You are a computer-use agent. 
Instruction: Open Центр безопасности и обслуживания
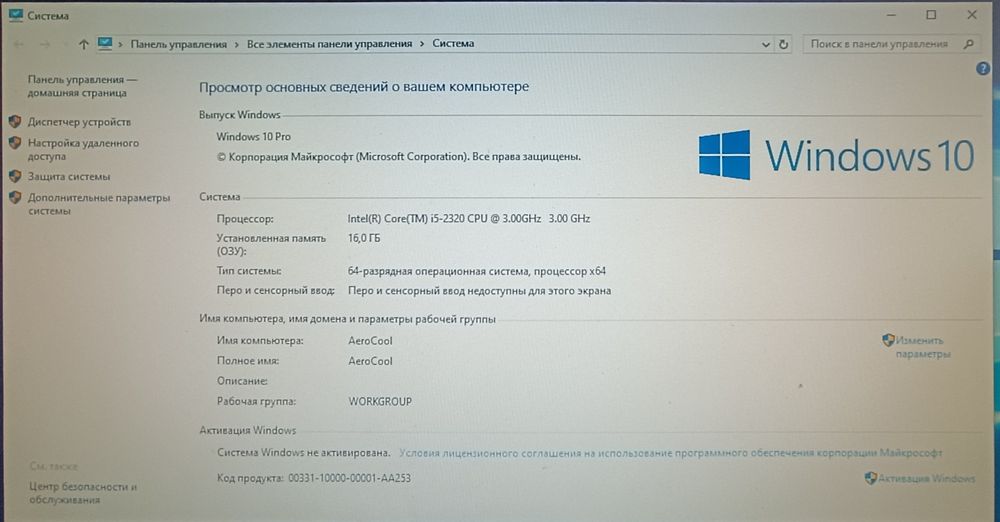pos(83,493)
